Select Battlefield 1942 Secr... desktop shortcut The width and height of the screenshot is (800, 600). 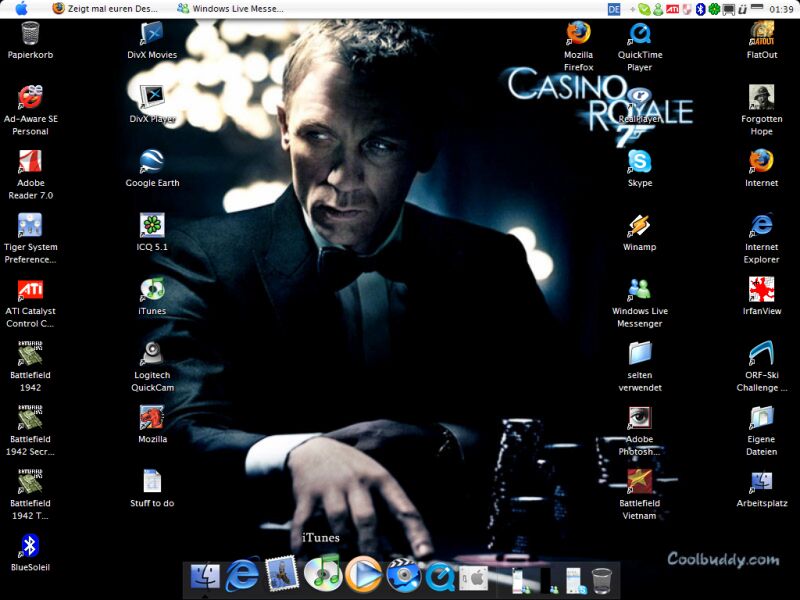coord(30,417)
